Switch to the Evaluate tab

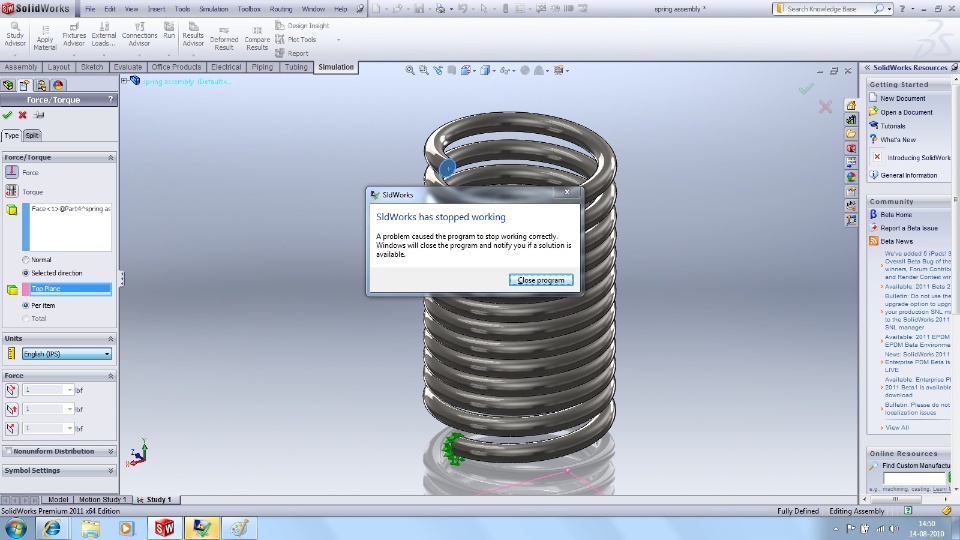pyautogui.click(x=127, y=67)
